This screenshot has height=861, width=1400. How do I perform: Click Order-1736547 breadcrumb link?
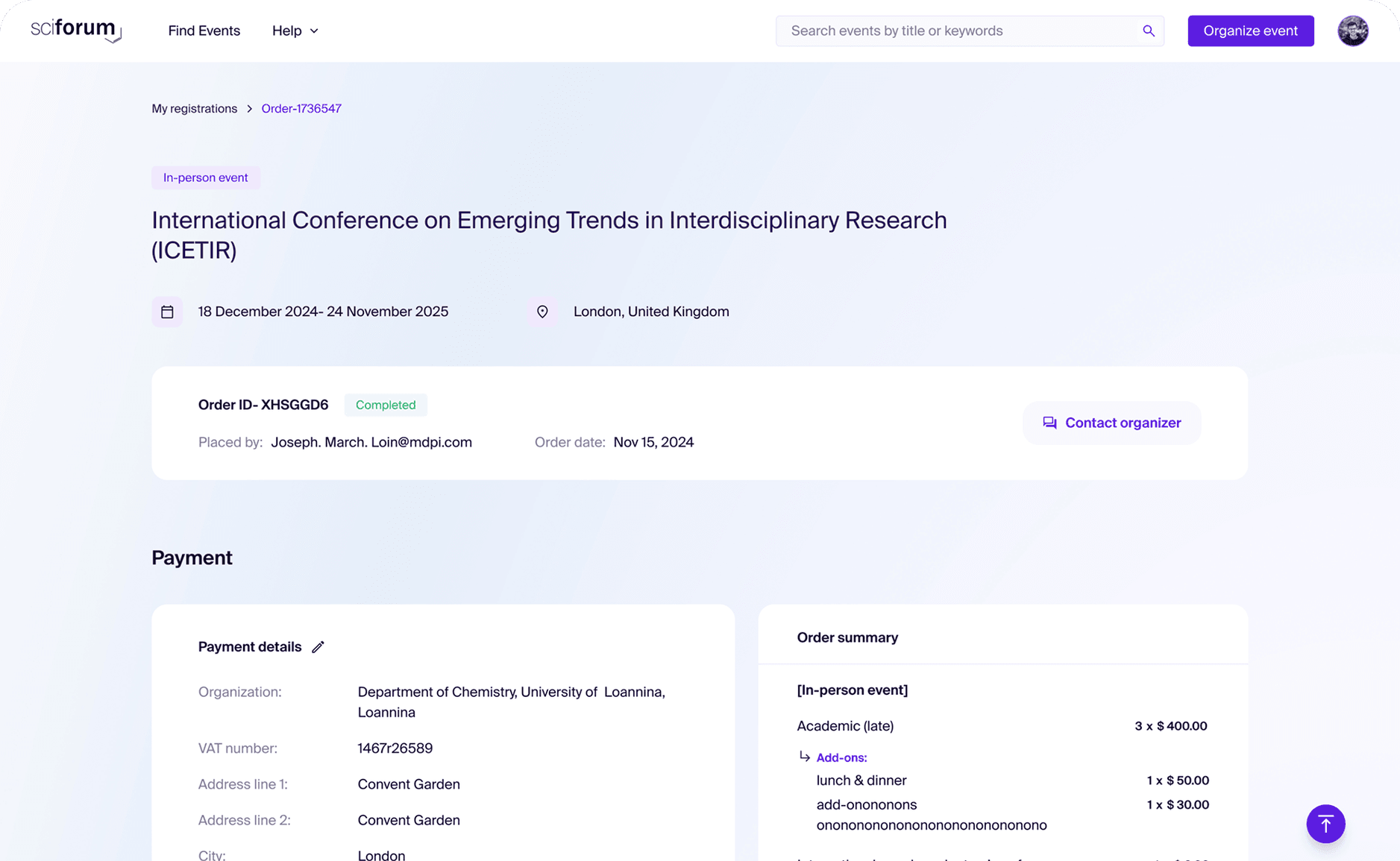(301, 108)
